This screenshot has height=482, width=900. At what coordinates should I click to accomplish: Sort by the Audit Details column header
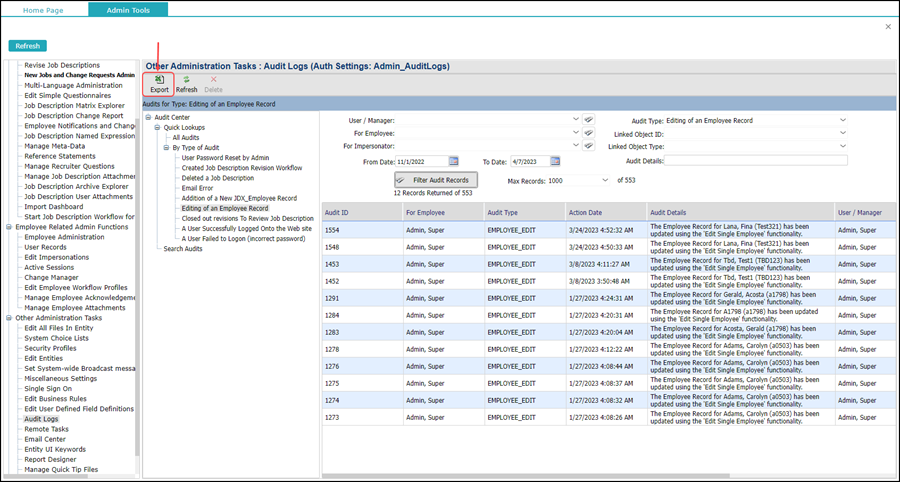point(741,212)
